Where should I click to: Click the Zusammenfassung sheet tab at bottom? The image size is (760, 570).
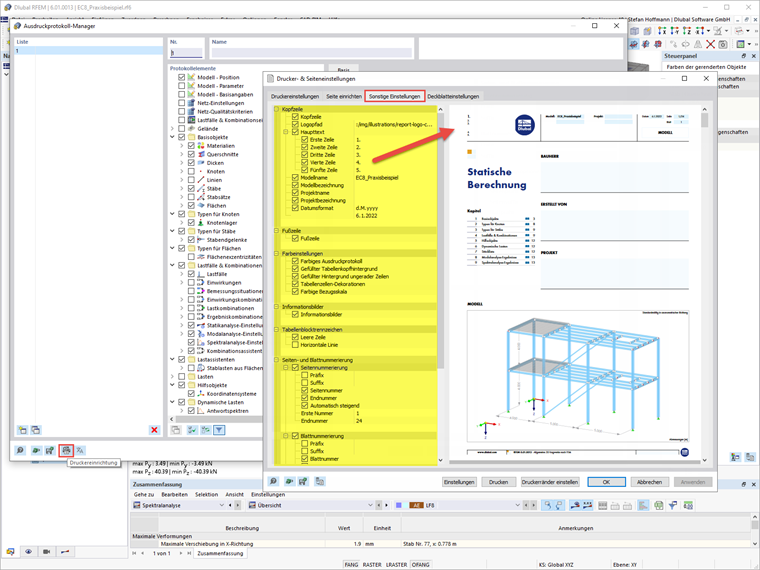pos(220,553)
